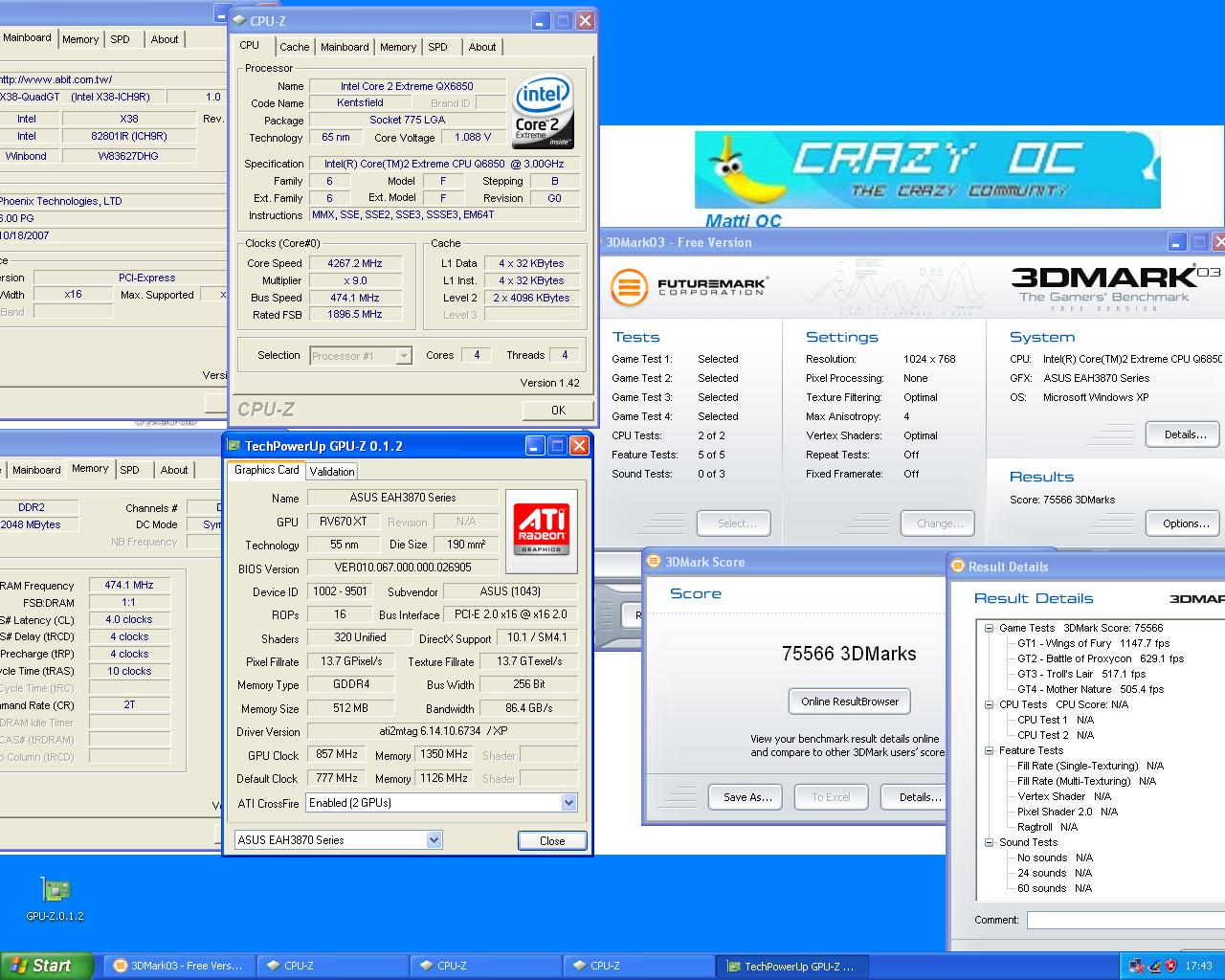Collapse Sound Tests tree node

989,842
